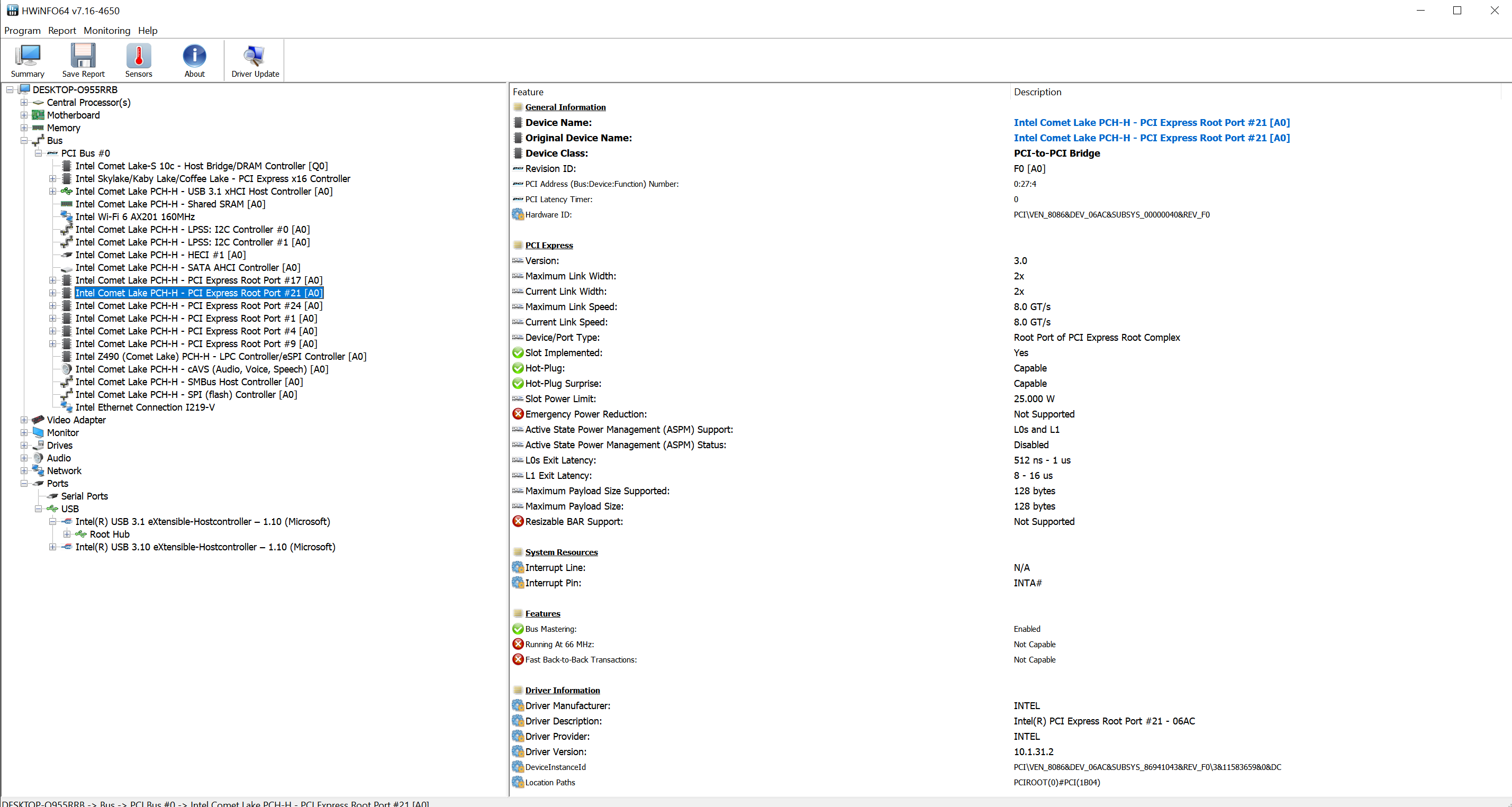
Task: Collapse the PCI Bus #0 node
Action: click(x=38, y=153)
